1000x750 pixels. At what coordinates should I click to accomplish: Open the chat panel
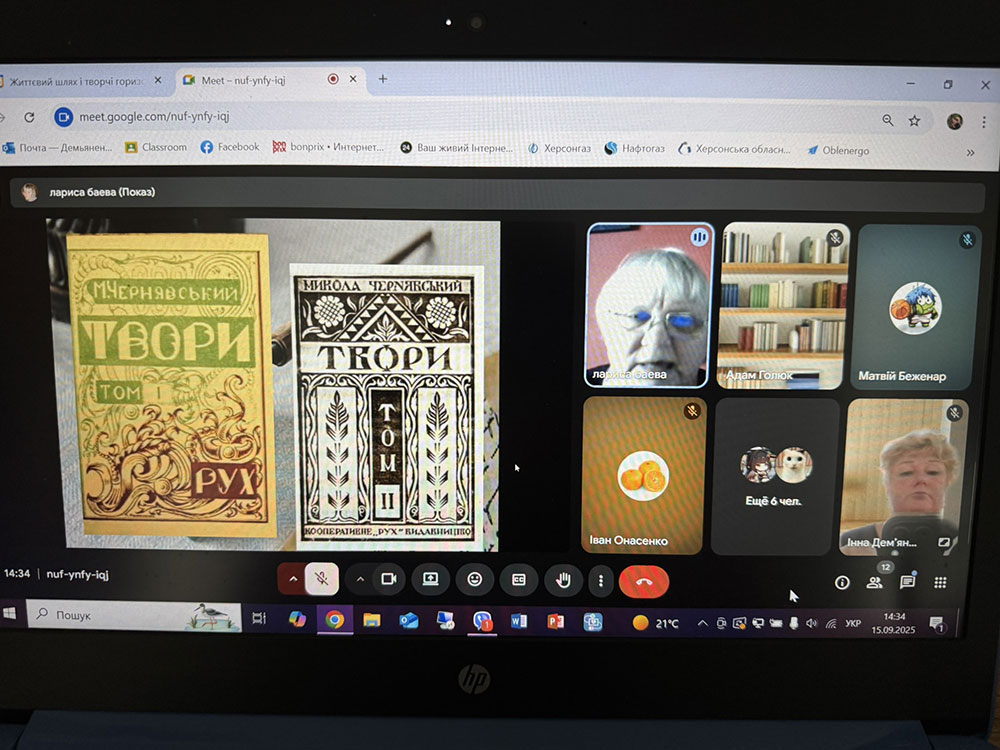907,582
